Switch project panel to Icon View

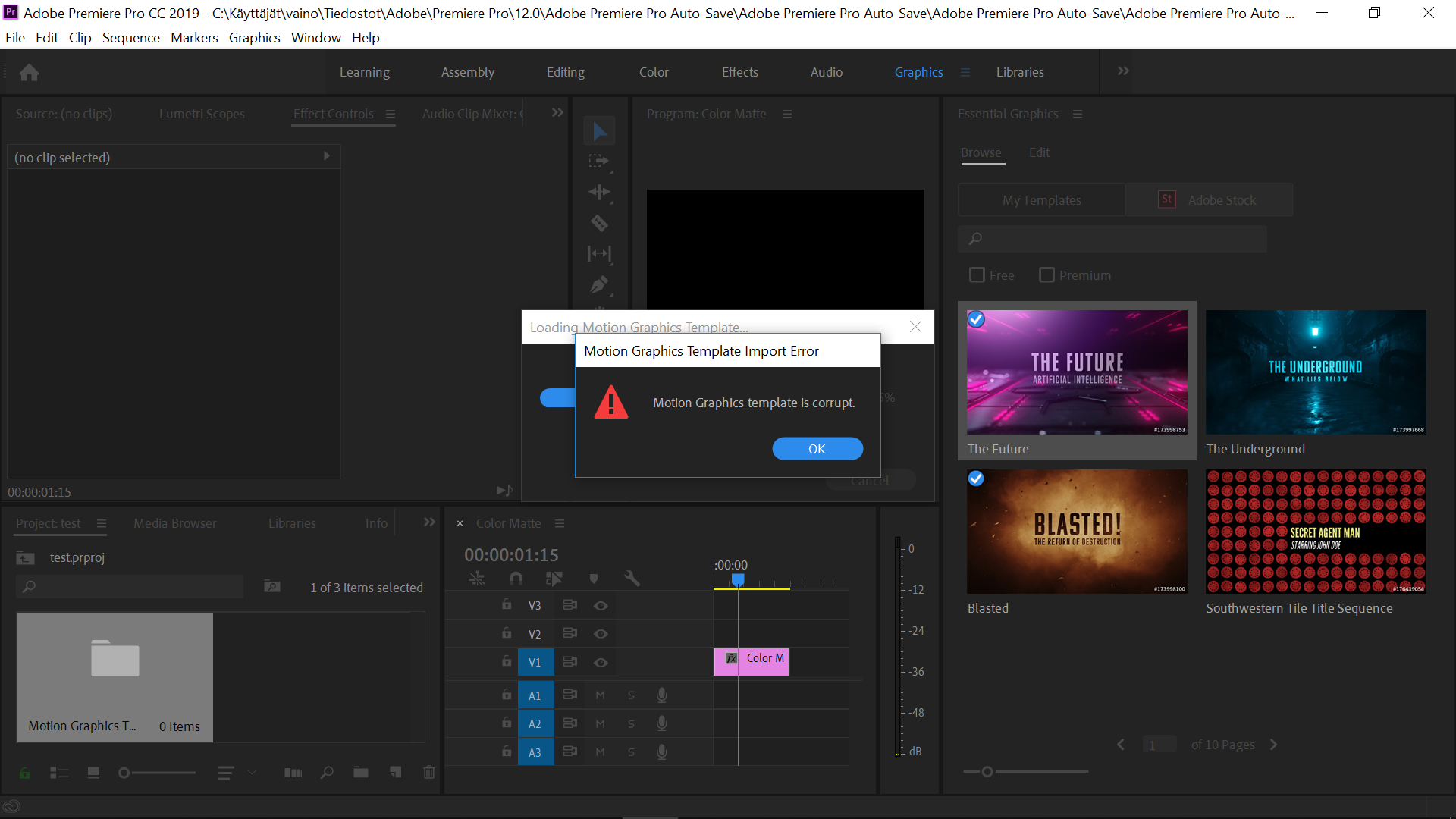(x=93, y=773)
